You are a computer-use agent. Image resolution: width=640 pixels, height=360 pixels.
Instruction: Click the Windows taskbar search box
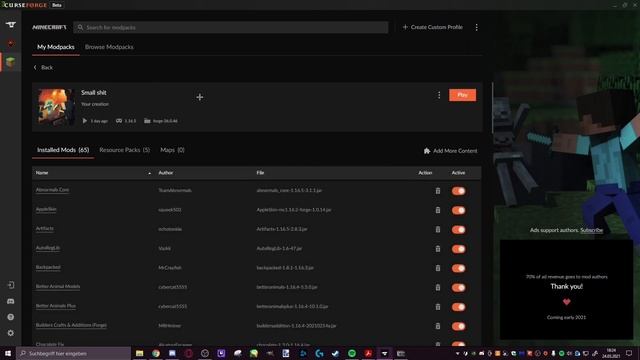point(73,353)
